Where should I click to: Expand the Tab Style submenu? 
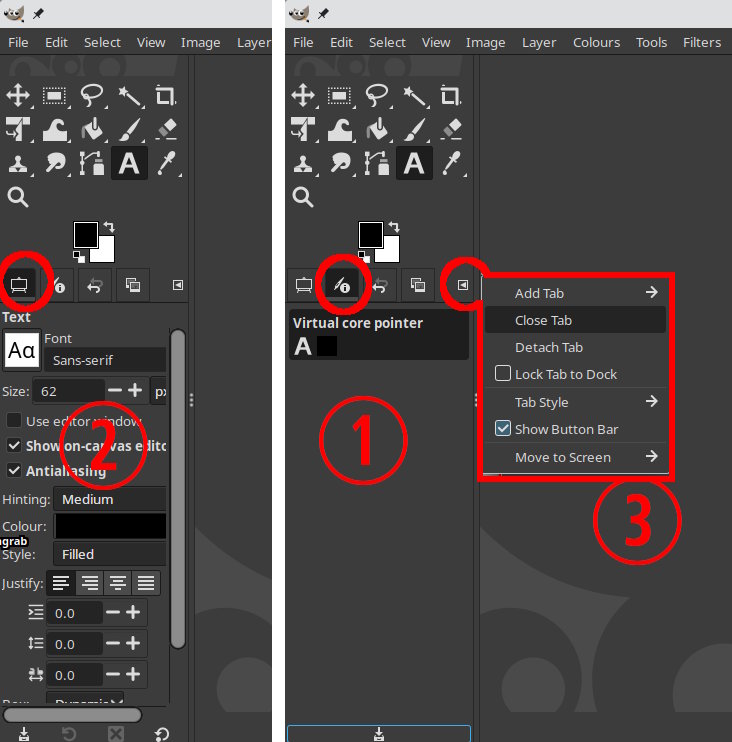pos(575,402)
